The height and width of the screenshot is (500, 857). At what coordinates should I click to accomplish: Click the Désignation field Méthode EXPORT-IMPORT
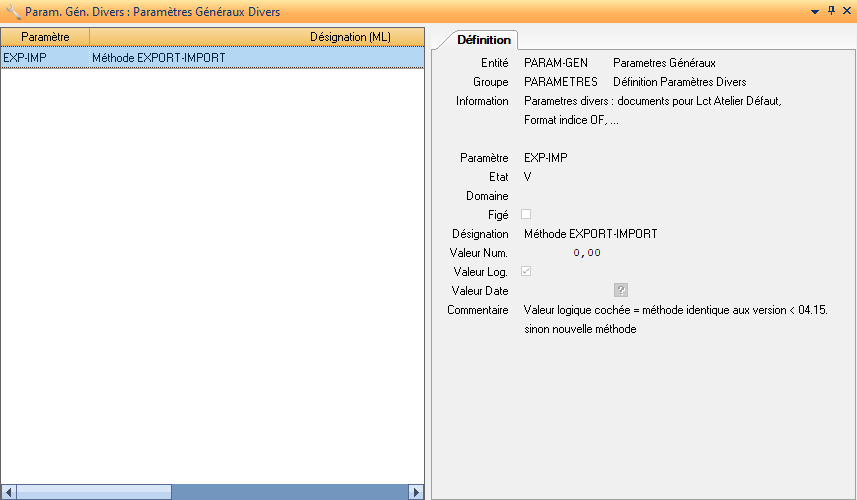click(590, 234)
